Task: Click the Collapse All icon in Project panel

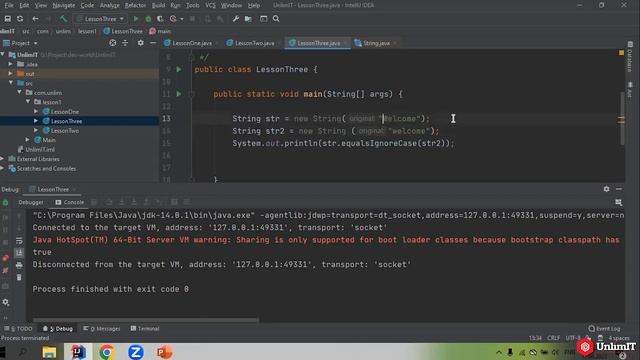Action: (x=125, y=43)
